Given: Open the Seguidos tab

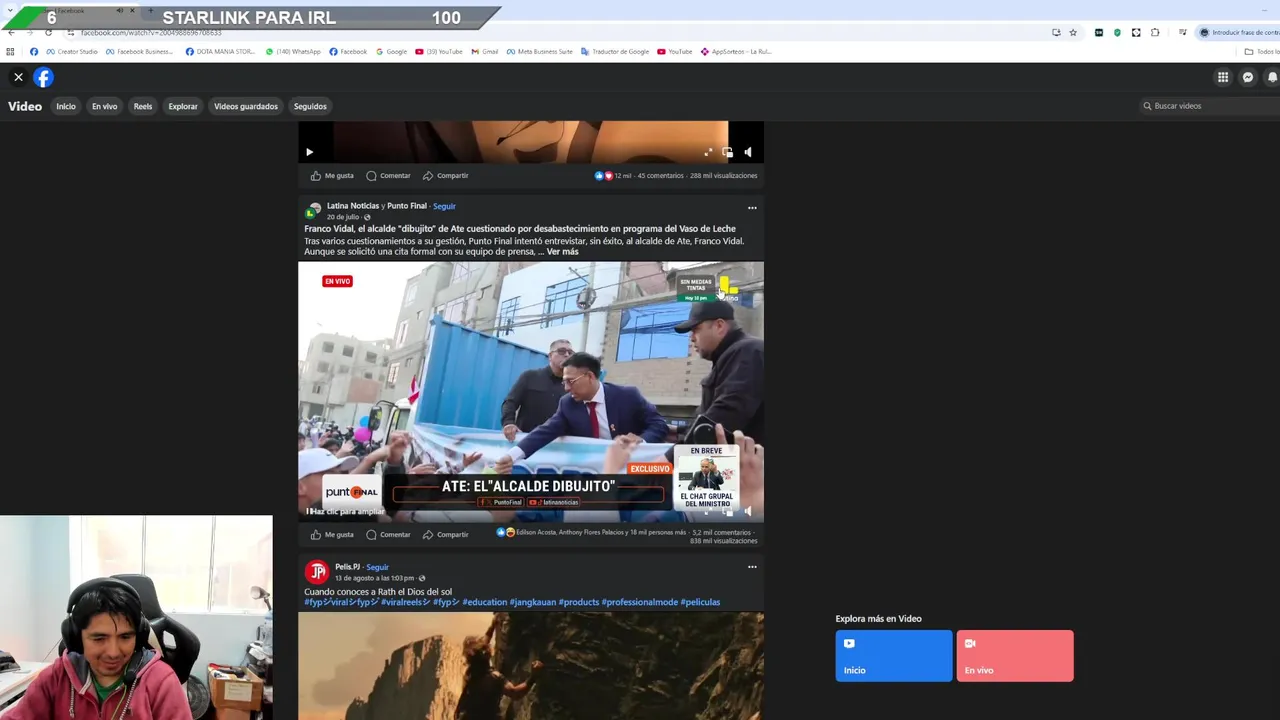Looking at the screenshot, I should click(310, 106).
